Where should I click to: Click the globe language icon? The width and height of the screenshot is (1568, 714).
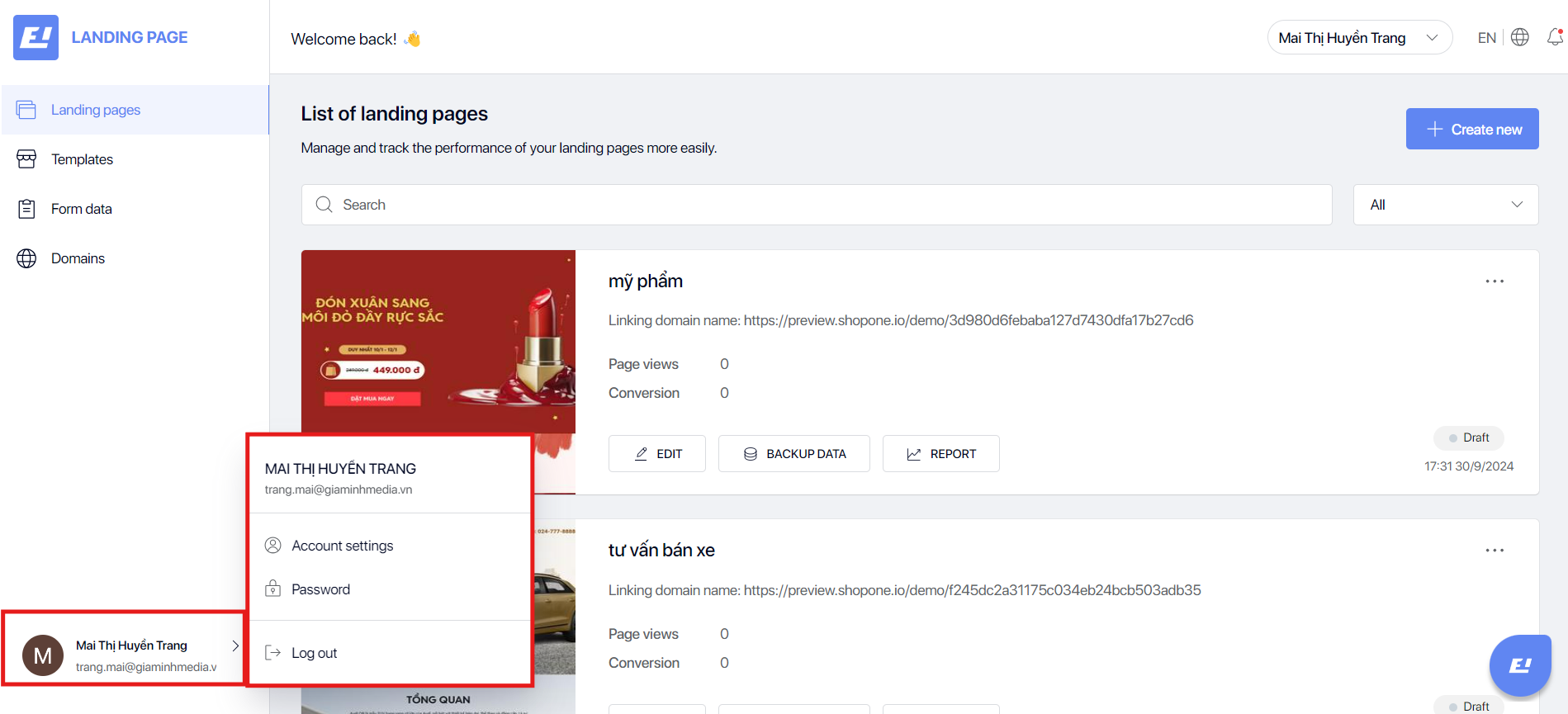click(1520, 37)
